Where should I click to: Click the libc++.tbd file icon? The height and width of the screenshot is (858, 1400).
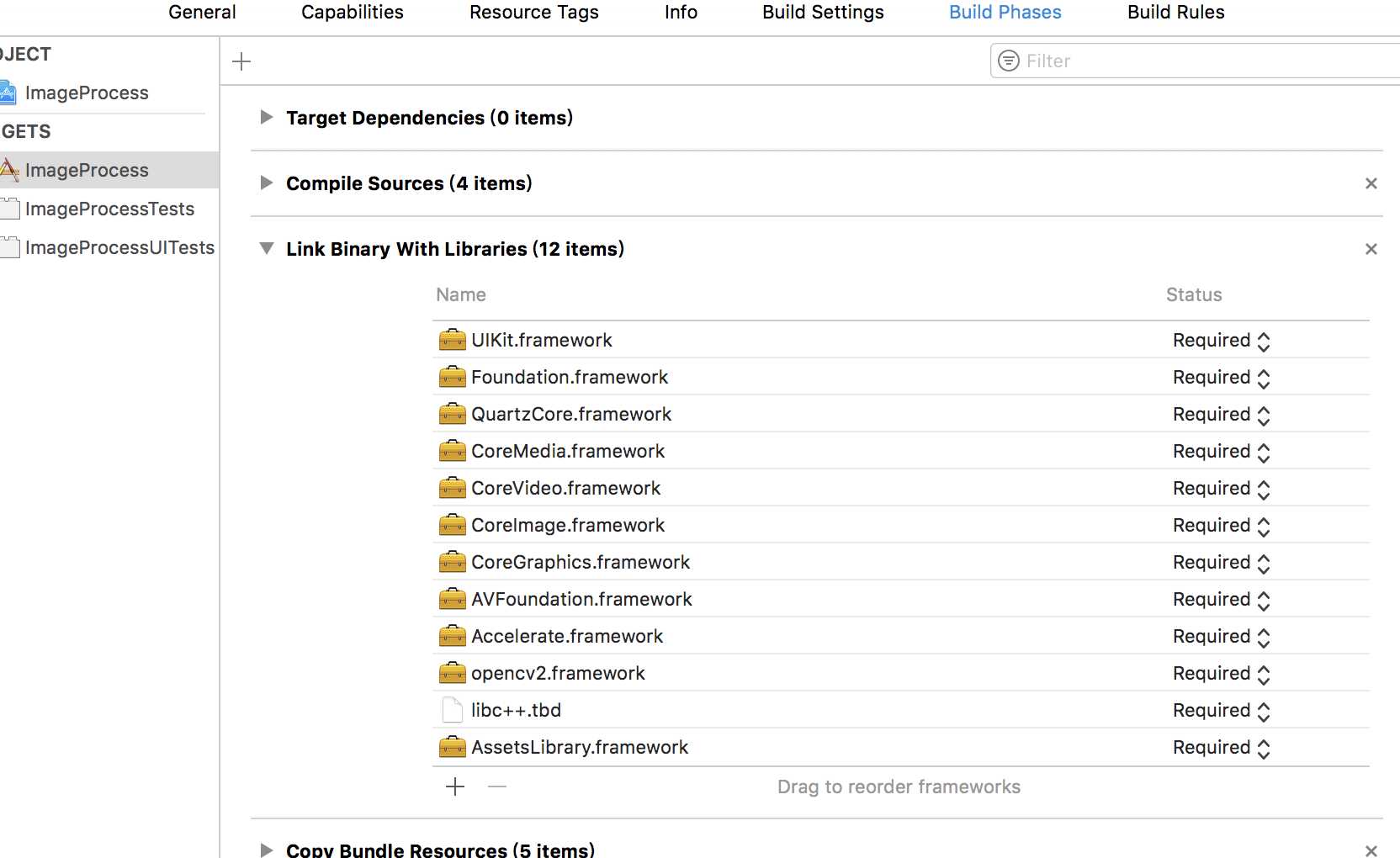[x=452, y=710]
